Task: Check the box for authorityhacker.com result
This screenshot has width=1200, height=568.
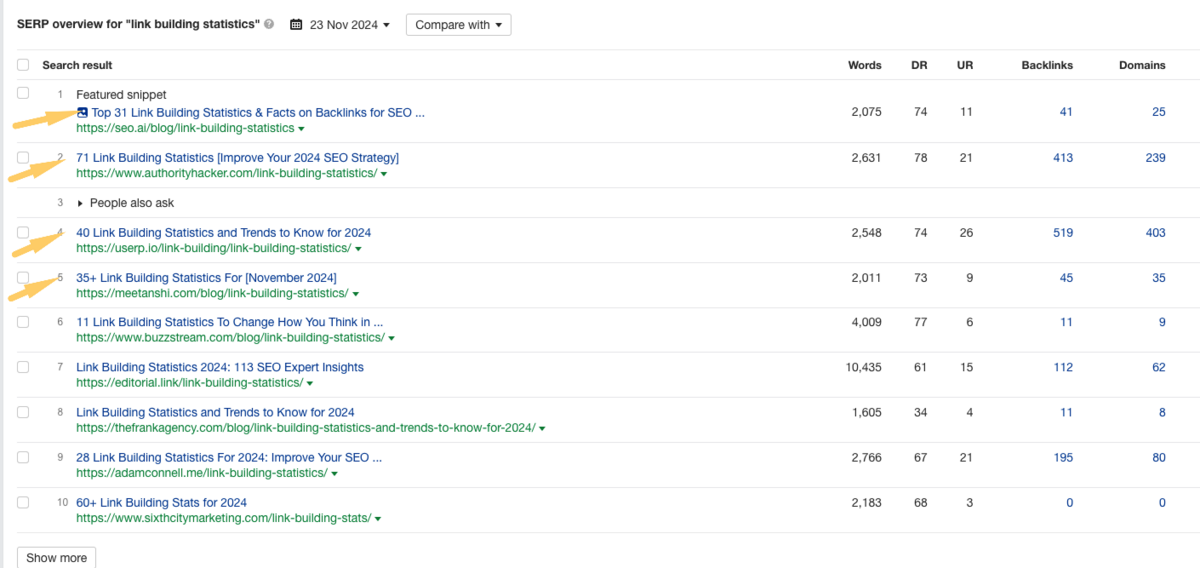Action: click(x=23, y=158)
